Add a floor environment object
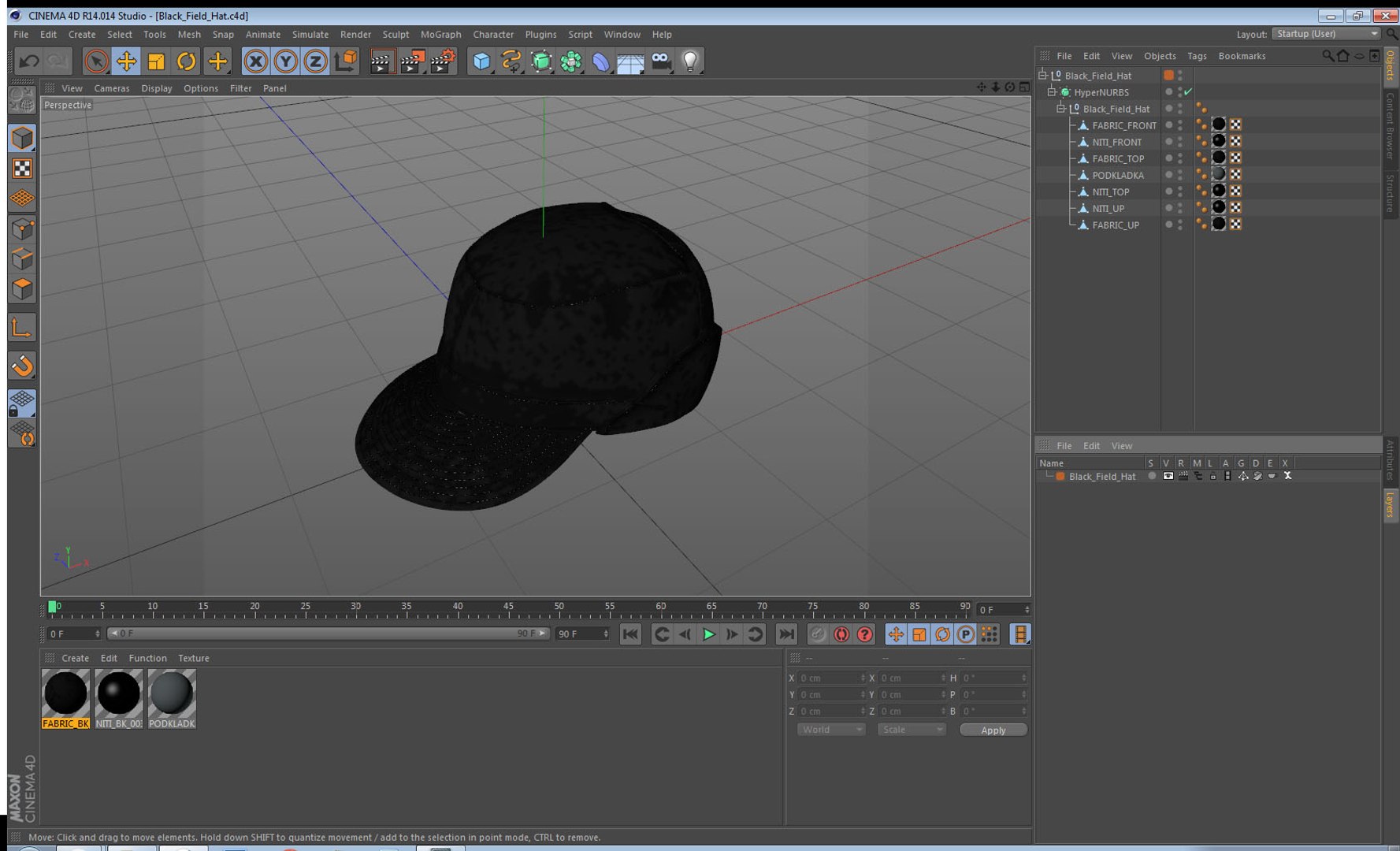 630,61
